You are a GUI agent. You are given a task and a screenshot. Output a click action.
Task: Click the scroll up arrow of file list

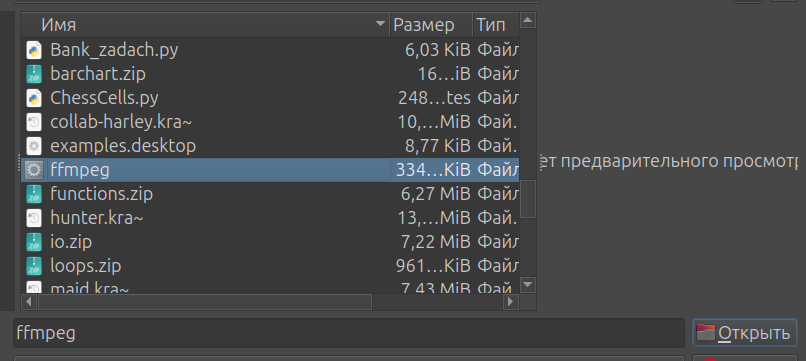(528, 21)
